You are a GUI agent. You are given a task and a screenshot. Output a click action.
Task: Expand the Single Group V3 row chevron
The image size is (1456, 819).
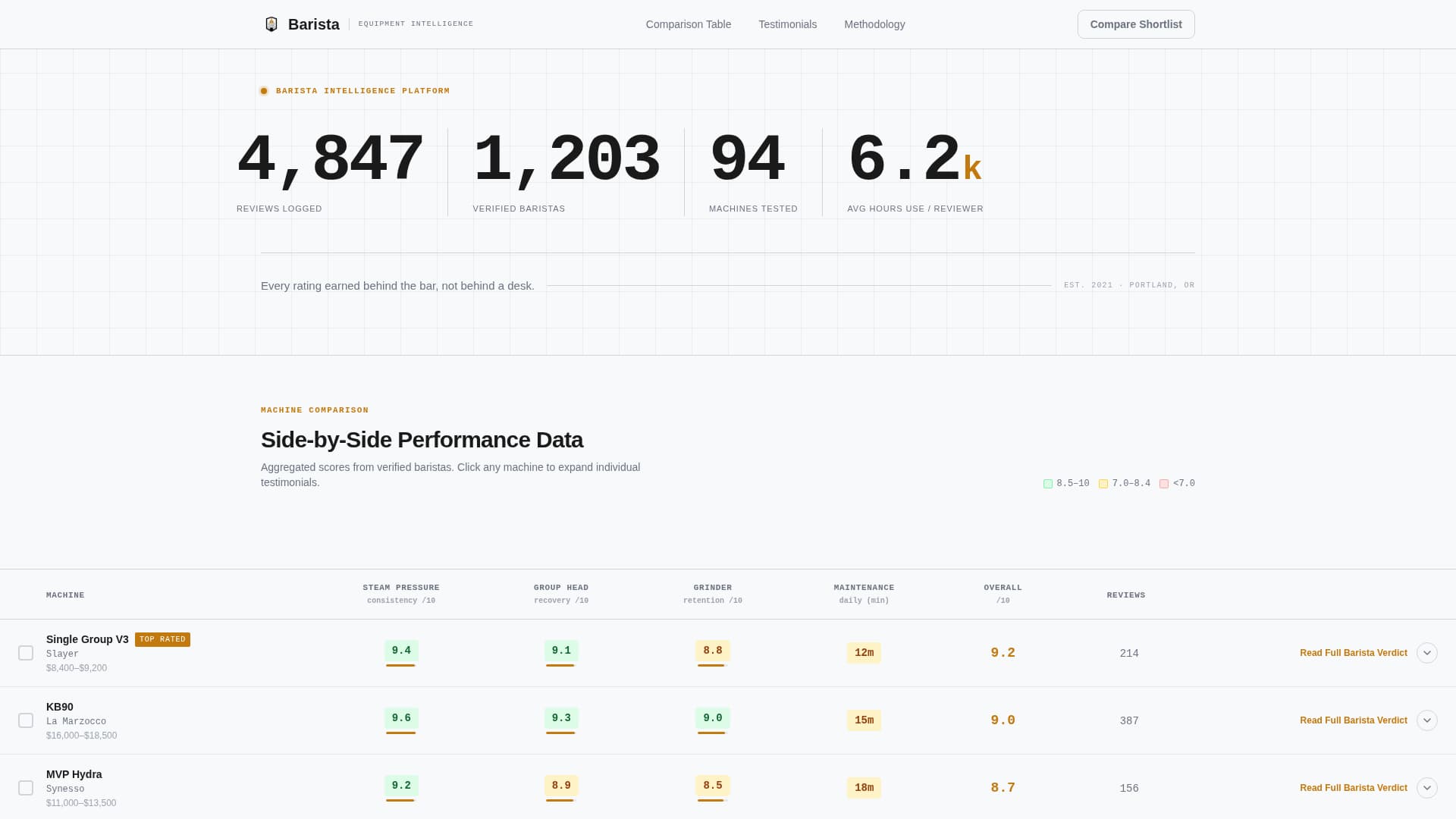click(x=1427, y=653)
